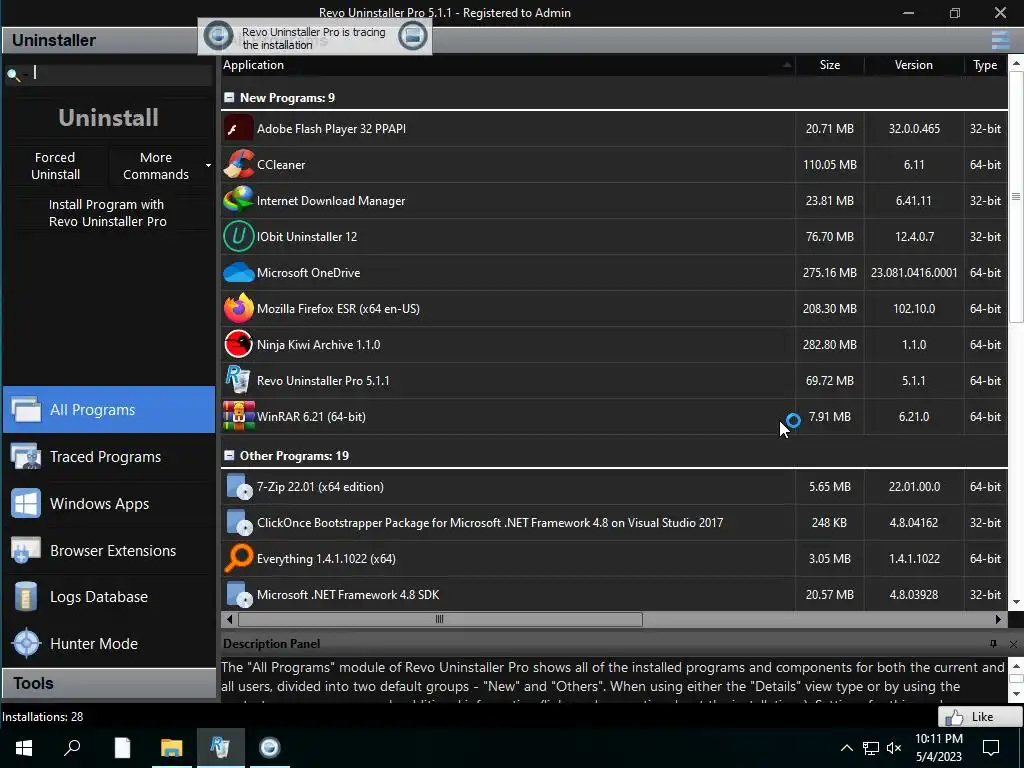
Task: Click the Microsoft OneDrive cloud icon
Action: (x=238, y=272)
